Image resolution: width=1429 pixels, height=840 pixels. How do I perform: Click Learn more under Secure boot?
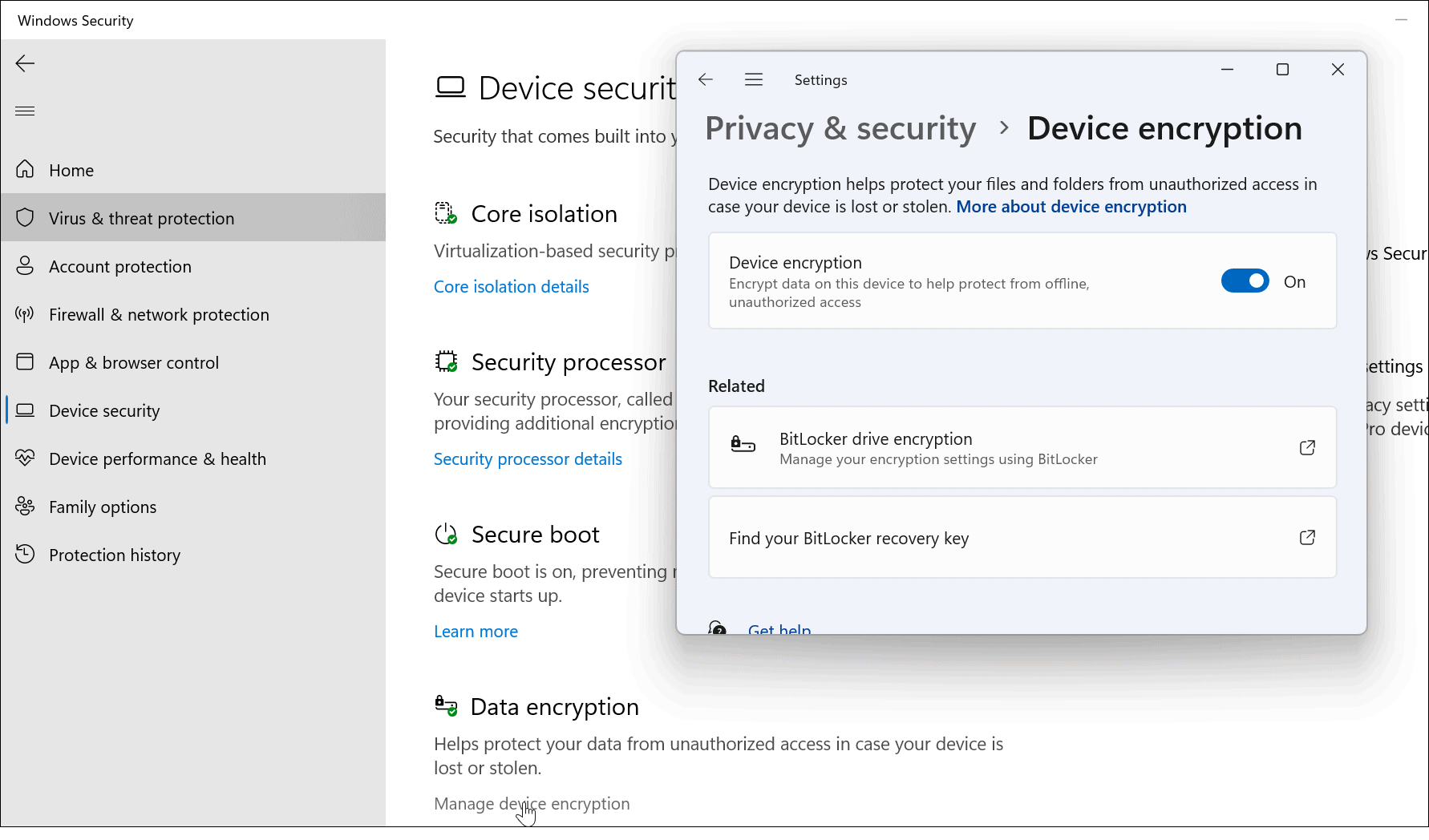pyautogui.click(x=476, y=632)
